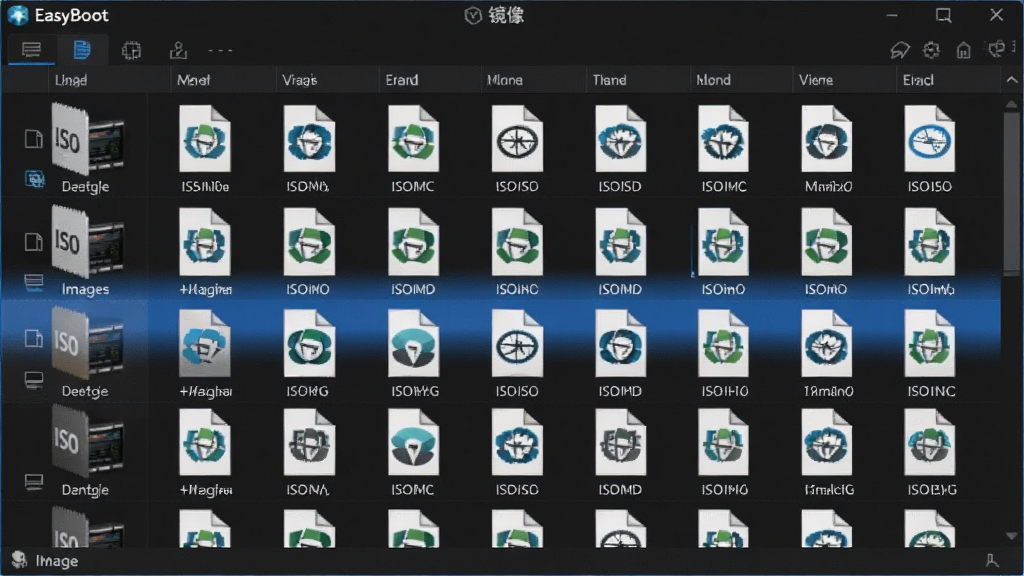This screenshot has width=1024, height=576.
Task: Open the ISOIMD file in second row
Action: (x=413, y=242)
